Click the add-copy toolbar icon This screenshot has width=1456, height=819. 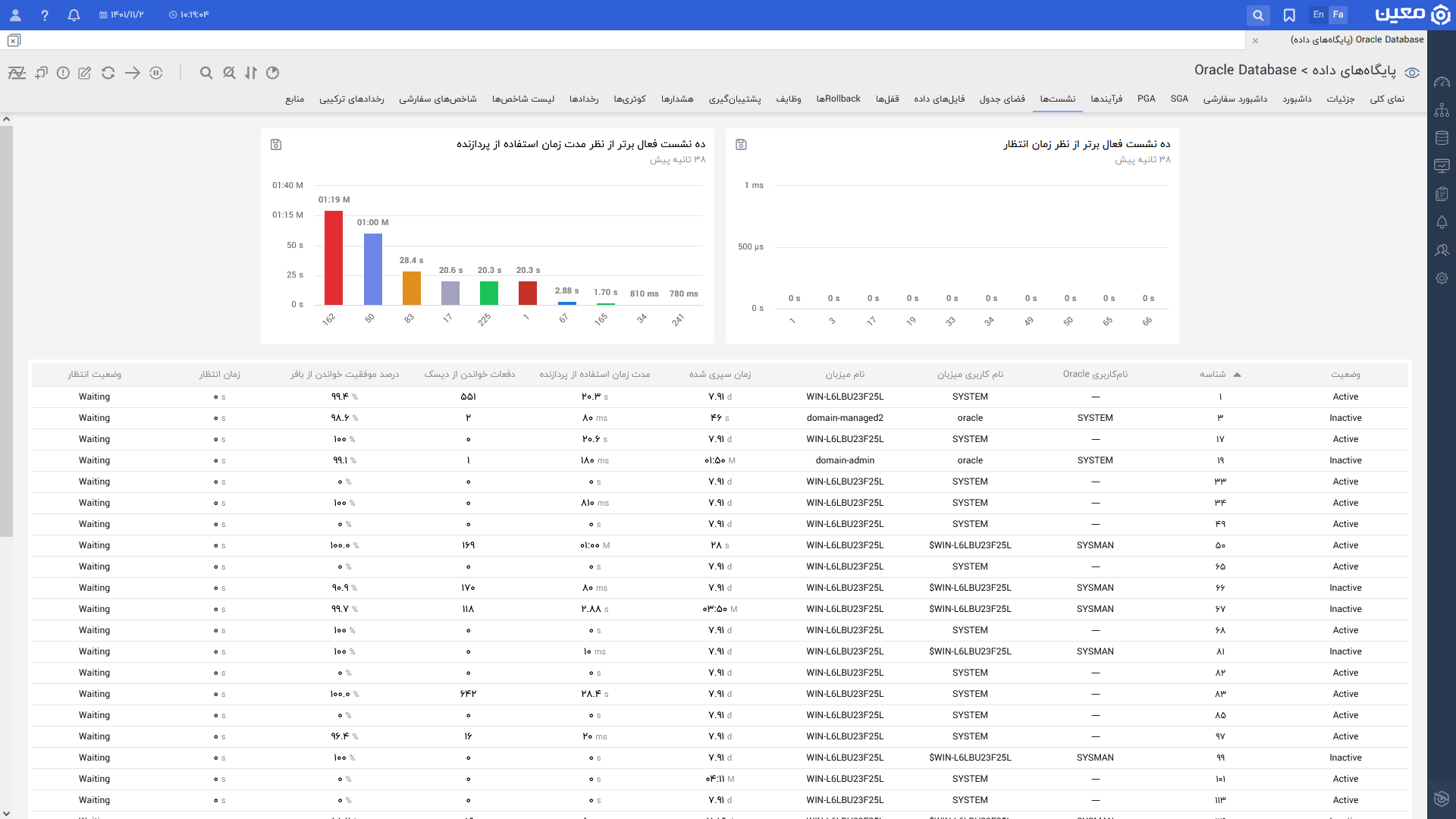(x=41, y=73)
